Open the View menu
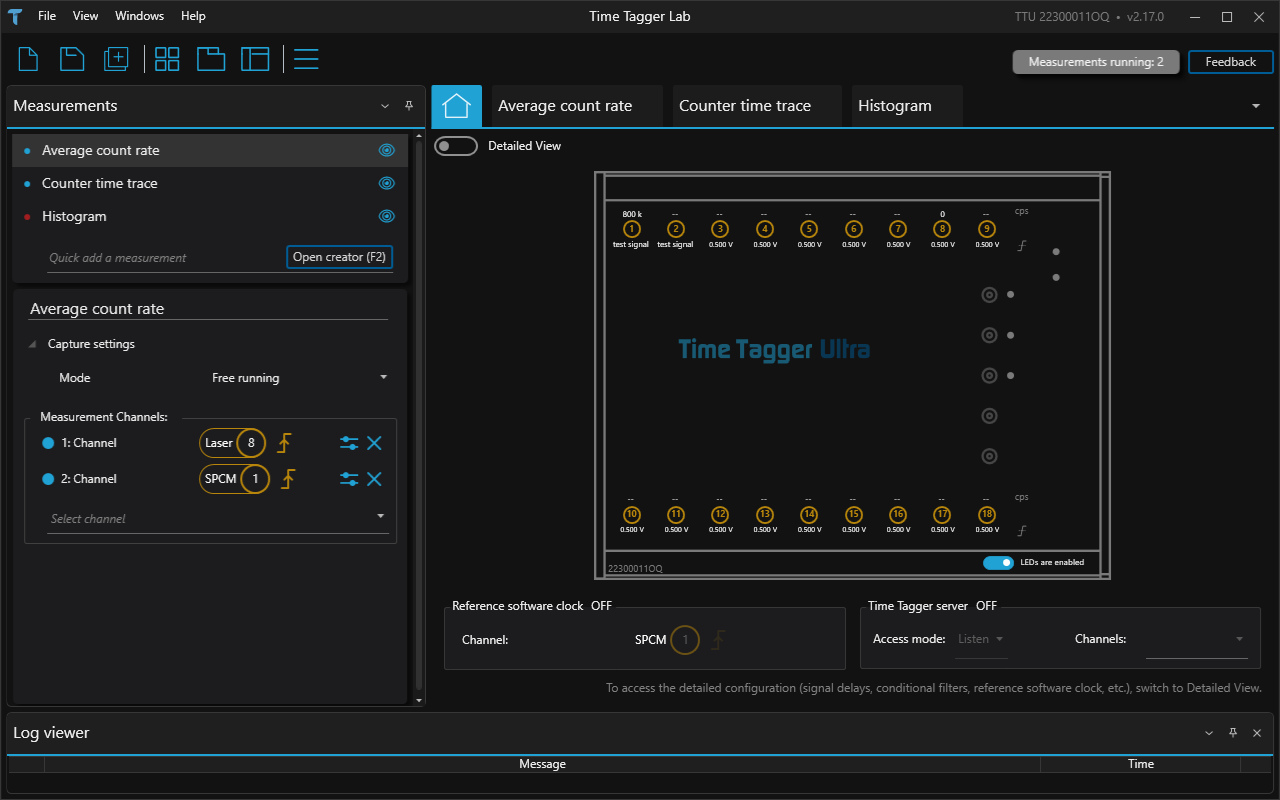1280x800 pixels. pos(86,16)
